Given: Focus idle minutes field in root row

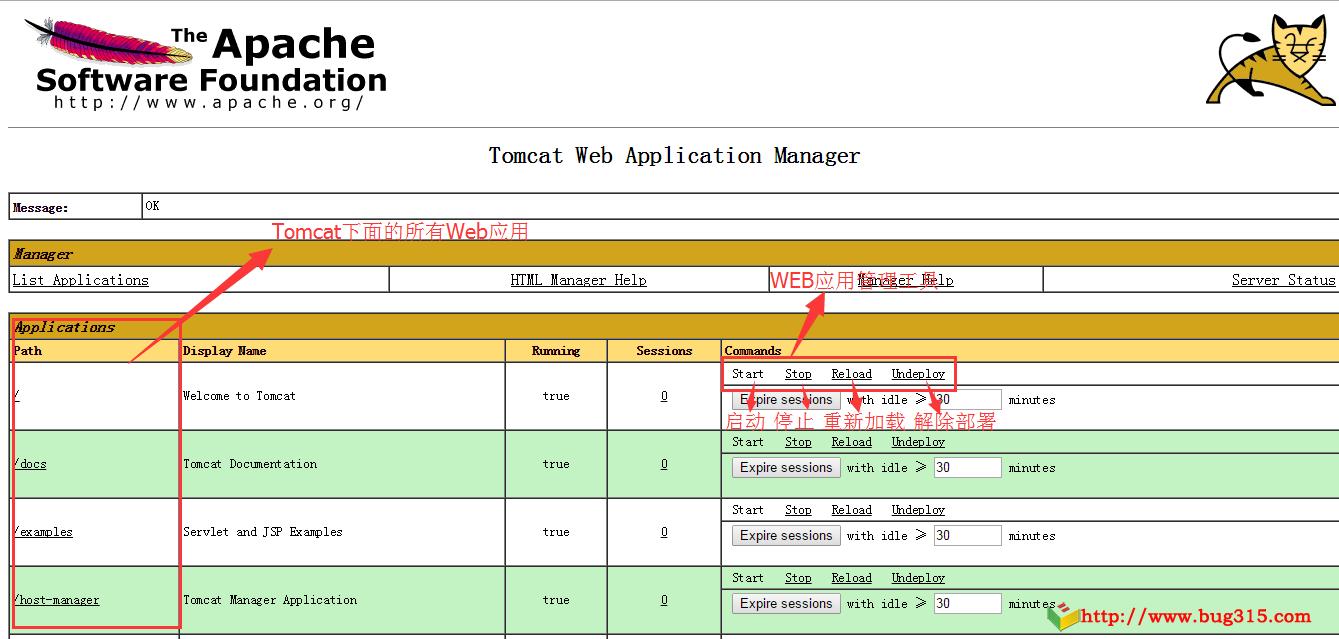Looking at the screenshot, I should point(967,400).
